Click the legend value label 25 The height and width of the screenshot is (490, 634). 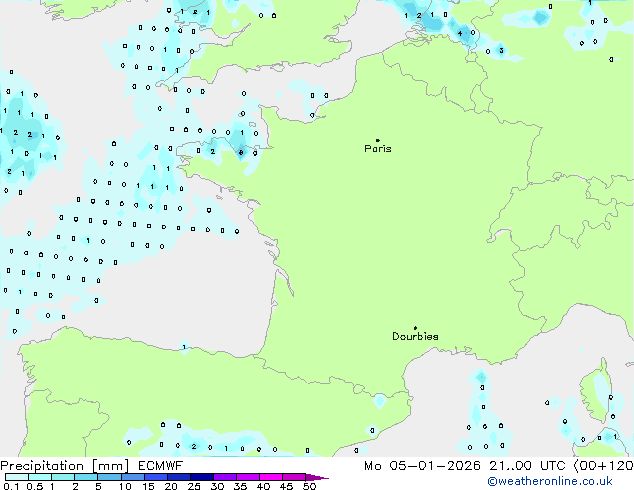click(x=194, y=486)
